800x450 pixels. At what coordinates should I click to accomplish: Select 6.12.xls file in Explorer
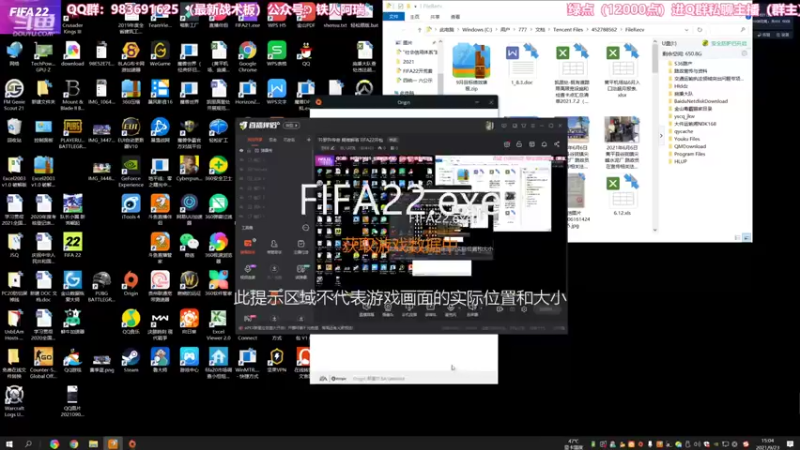click(622, 196)
